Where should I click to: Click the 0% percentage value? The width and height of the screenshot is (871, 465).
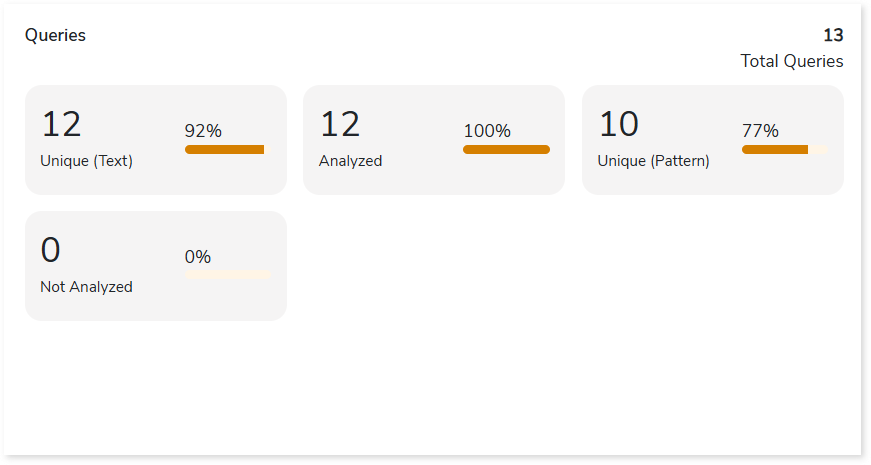coord(198,257)
